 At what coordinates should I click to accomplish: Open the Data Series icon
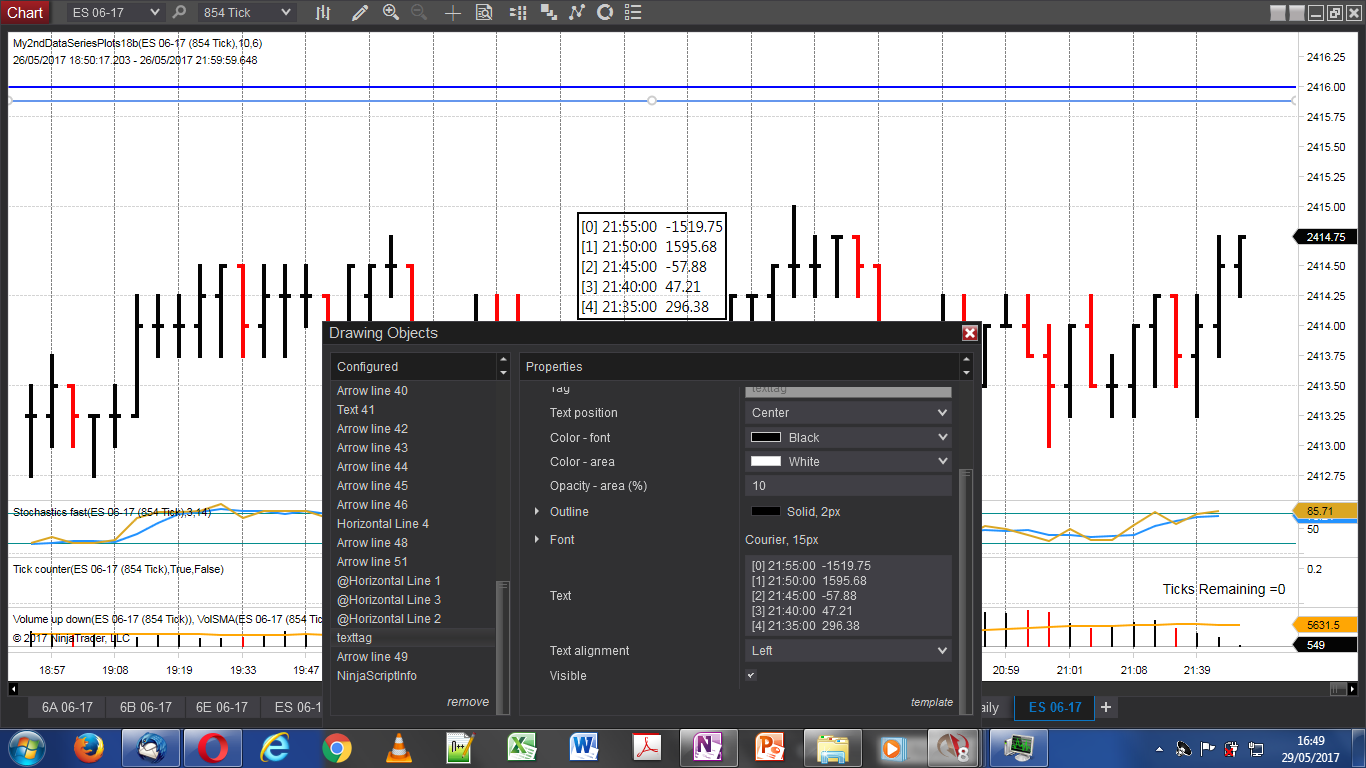tap(548, 13)
